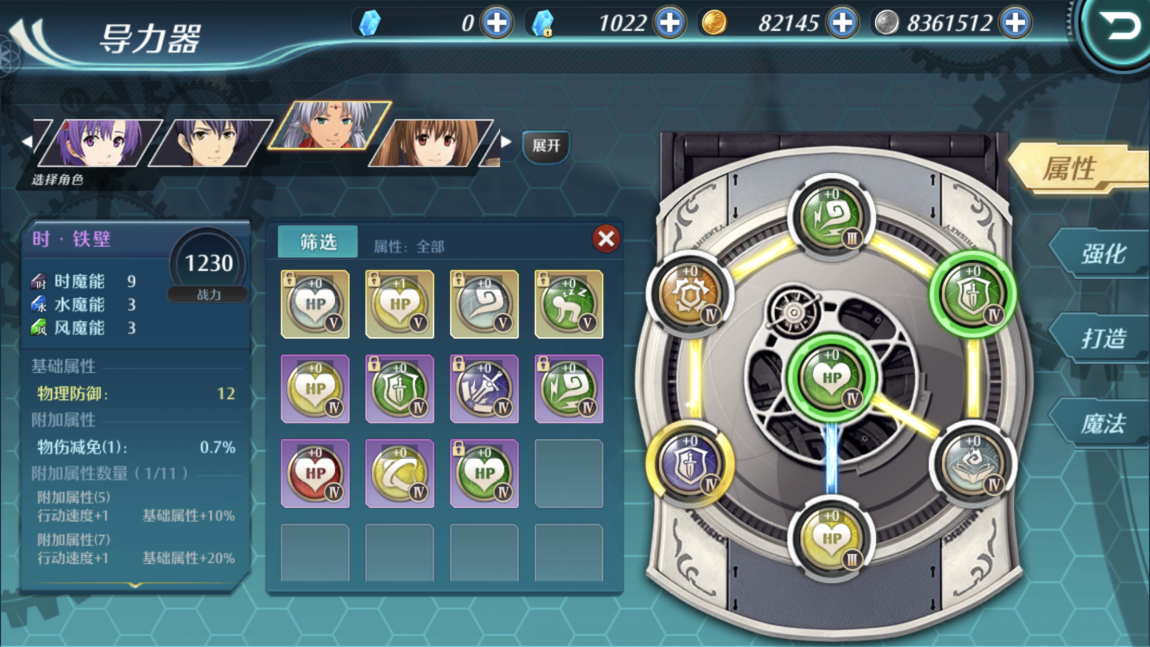Switch to the 魔法 tab
1150x647 pixels.
tap(1102, 423)
